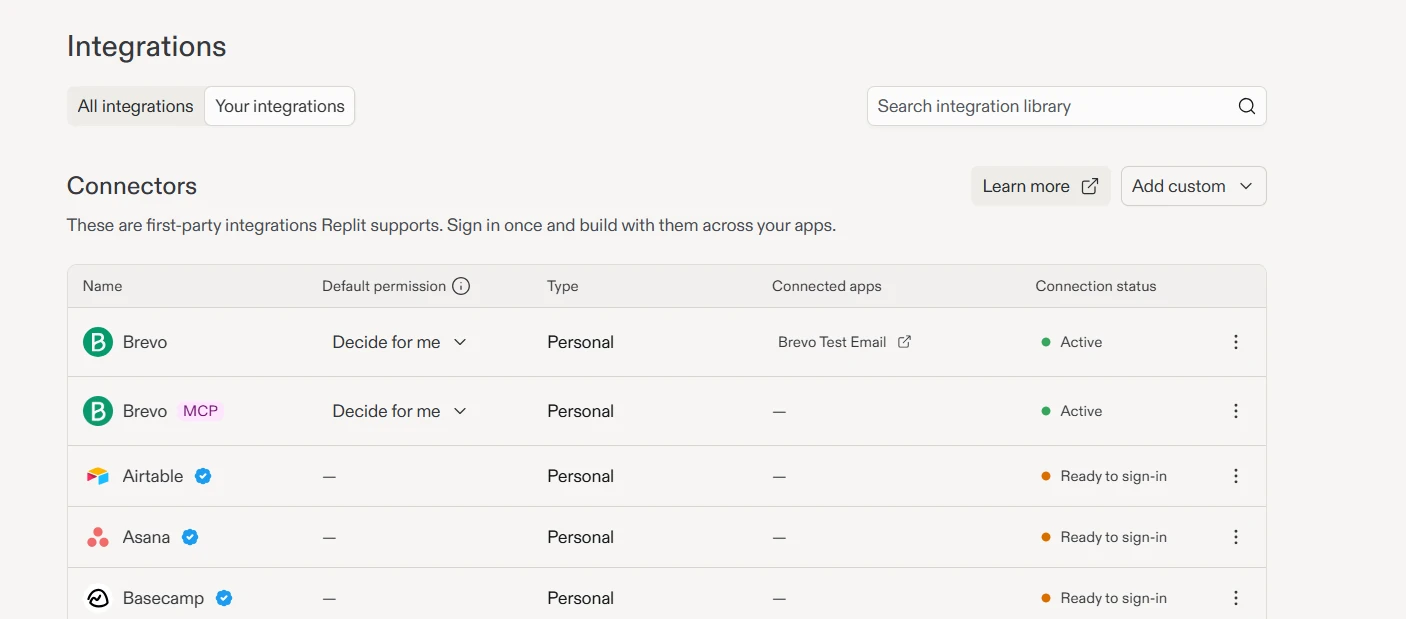Viewport: 1406px width, 619px height.
Task: Click Ready to sign-in status for Airtable
Action: click(1113, 476)
